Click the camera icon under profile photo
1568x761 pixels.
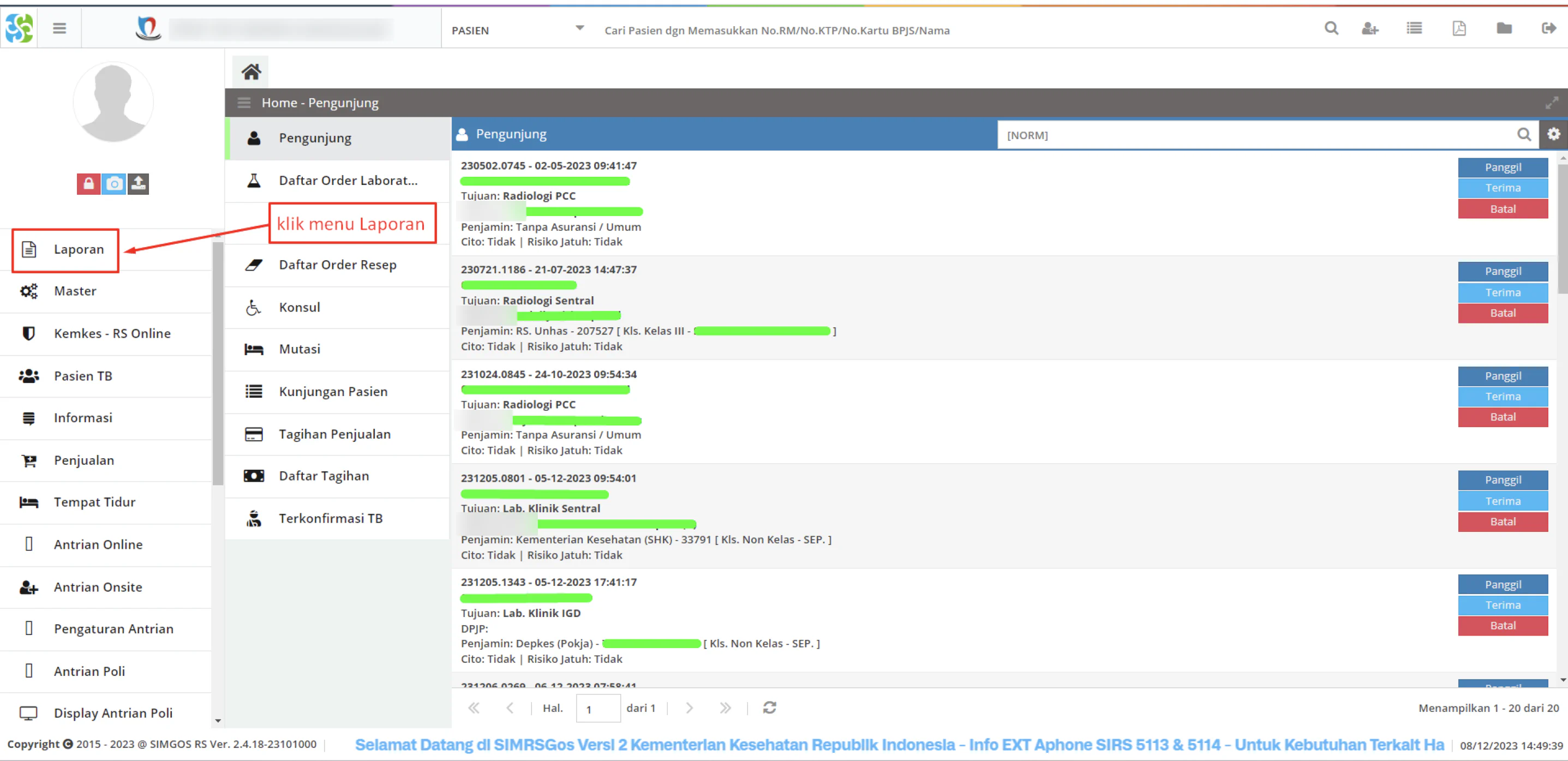[114, 183]
